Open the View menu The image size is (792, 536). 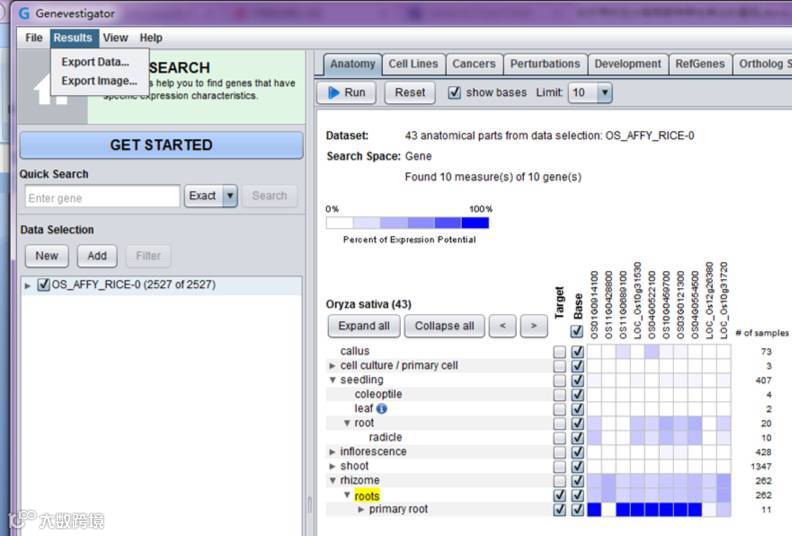point(116,38)
